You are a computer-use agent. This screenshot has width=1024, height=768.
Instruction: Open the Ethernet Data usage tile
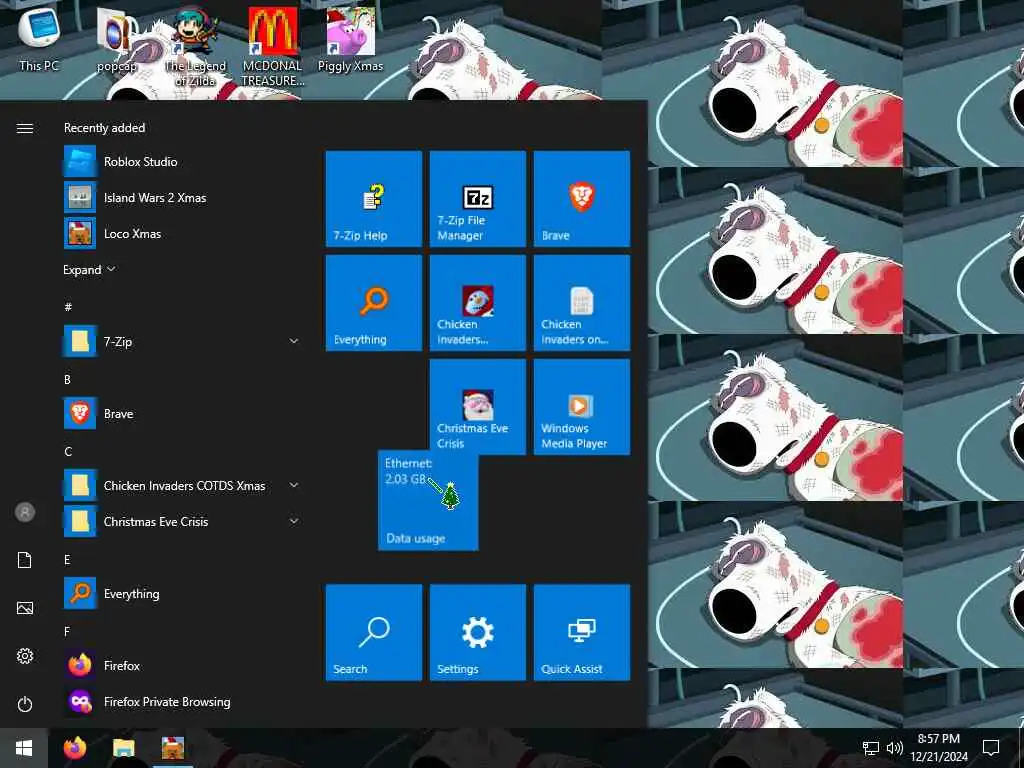[428, 500]
